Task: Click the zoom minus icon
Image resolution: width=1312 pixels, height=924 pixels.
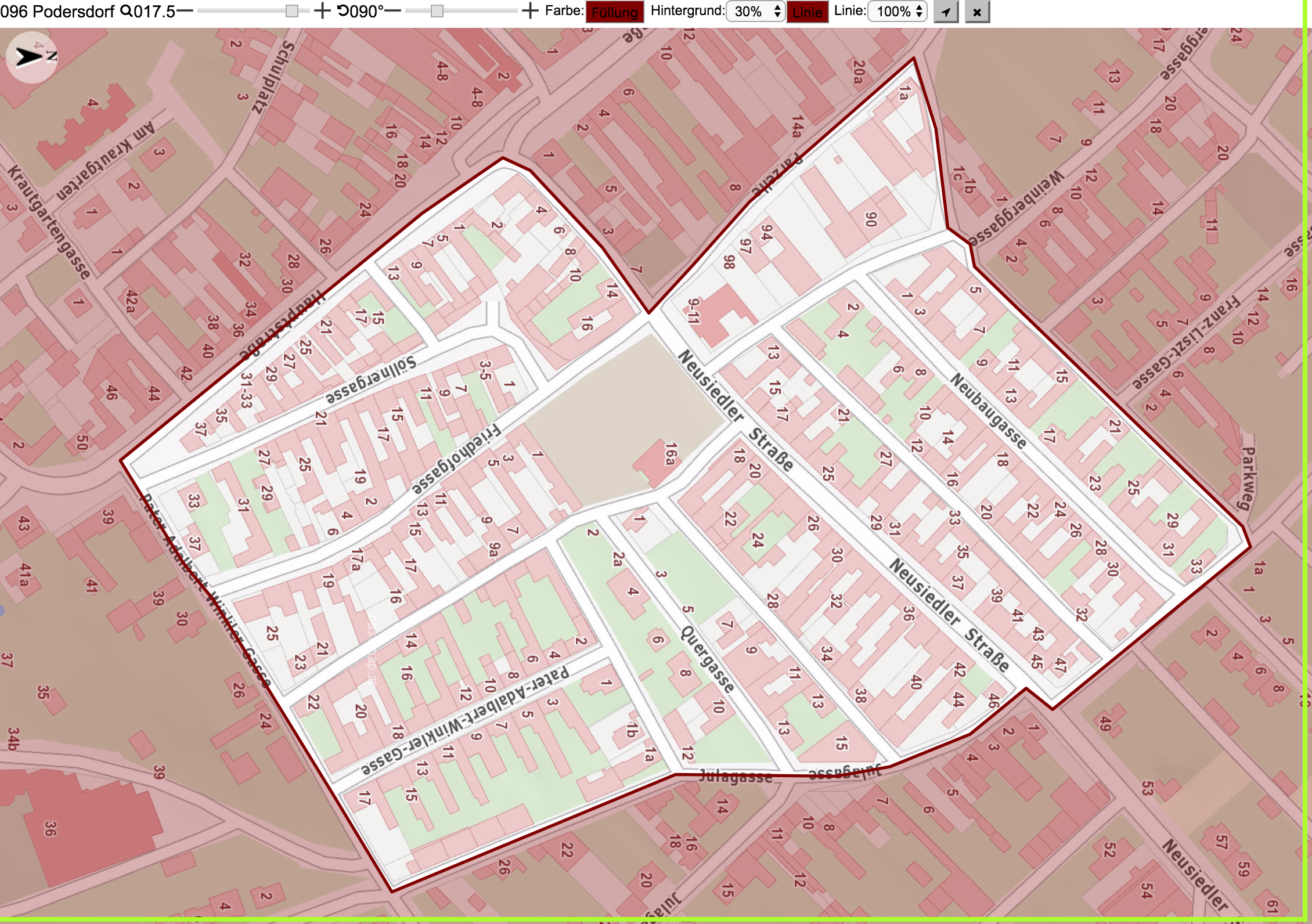Action: [185, 10]
